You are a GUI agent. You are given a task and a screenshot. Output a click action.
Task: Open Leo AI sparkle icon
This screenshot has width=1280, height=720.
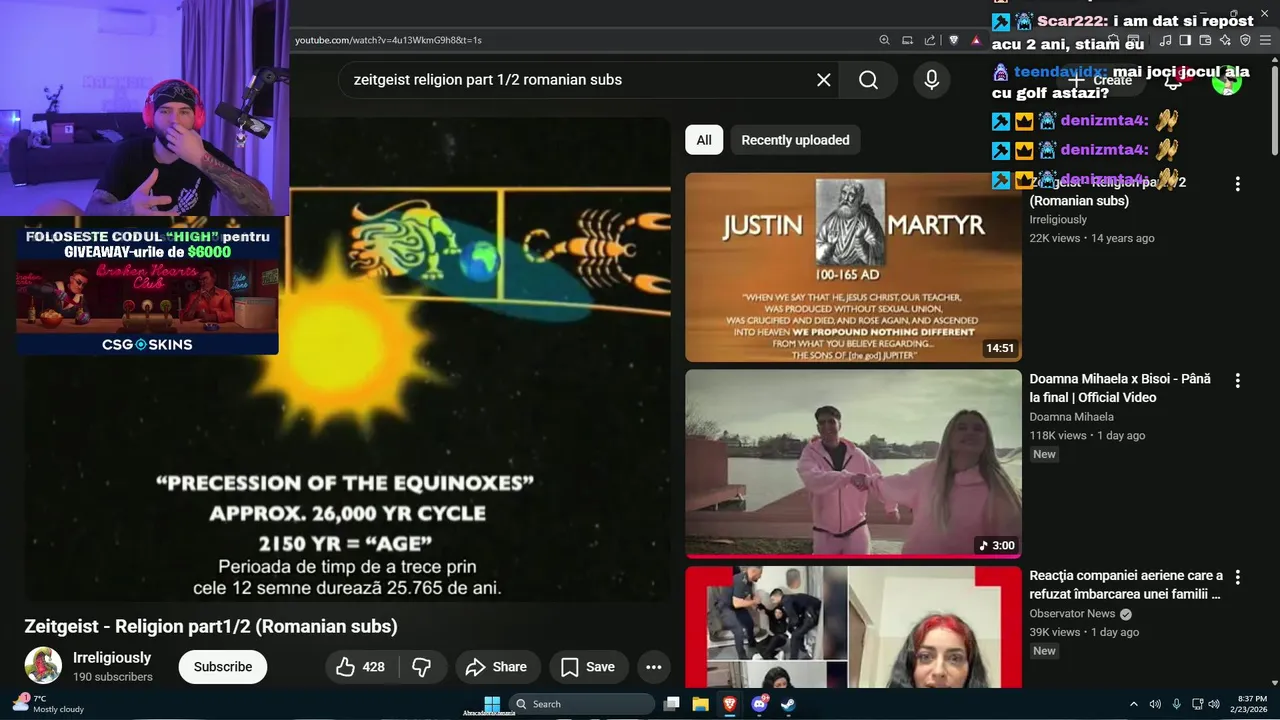1225,40
